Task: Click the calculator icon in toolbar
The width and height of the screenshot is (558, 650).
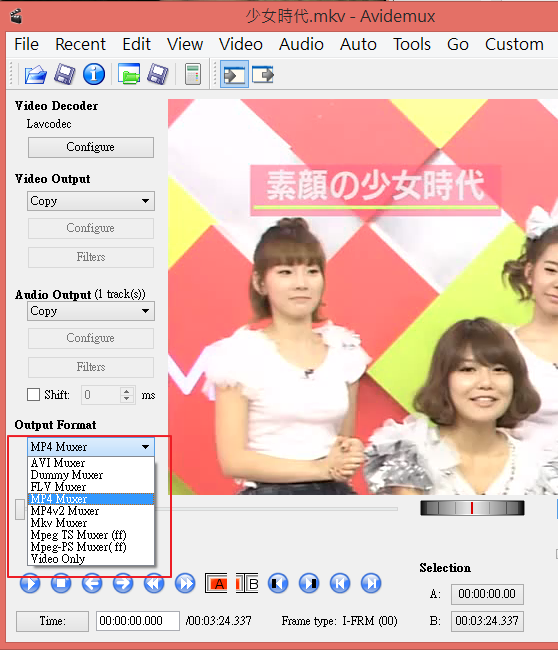Action: [193, 75]
